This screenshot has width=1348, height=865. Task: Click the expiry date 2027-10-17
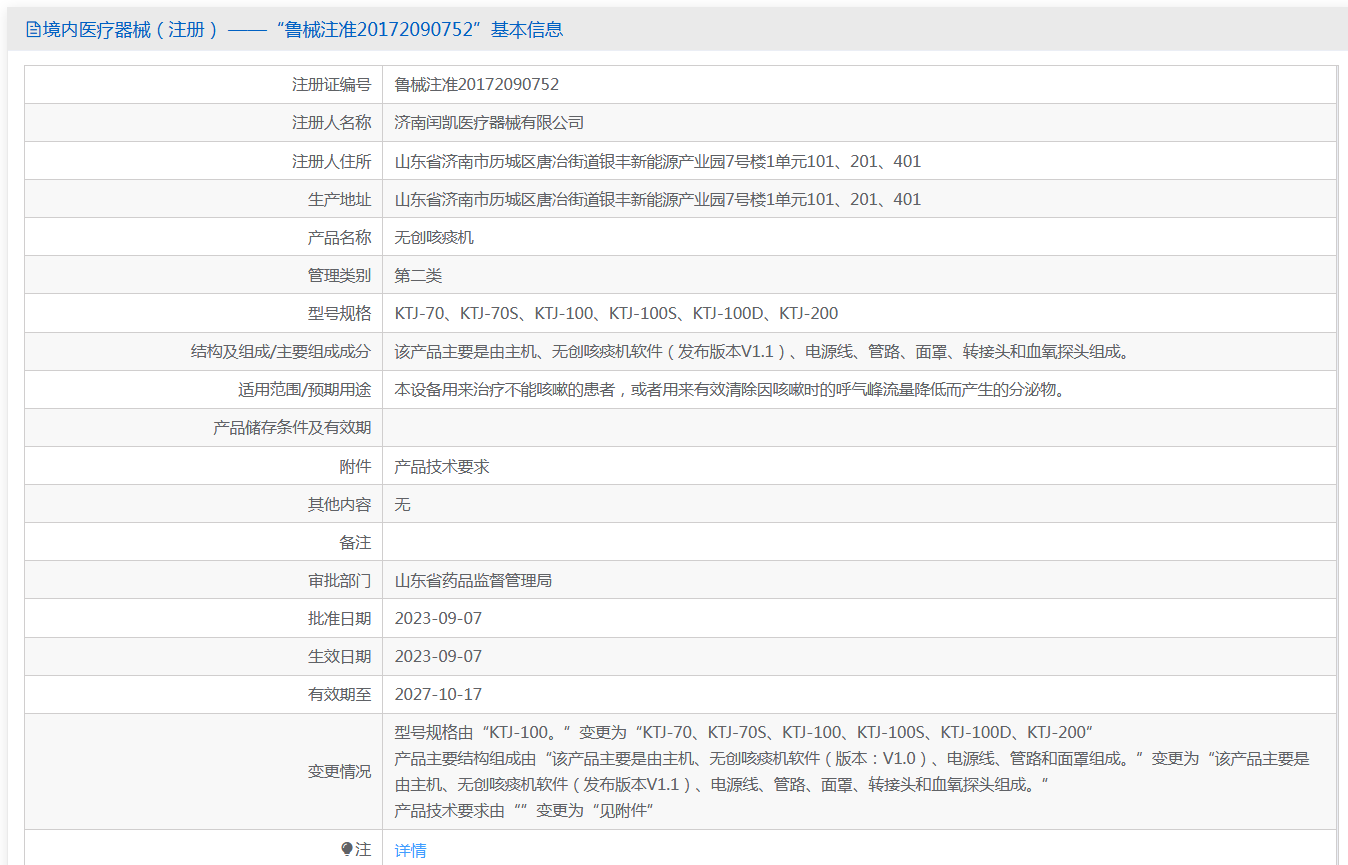tap(438, 694)
